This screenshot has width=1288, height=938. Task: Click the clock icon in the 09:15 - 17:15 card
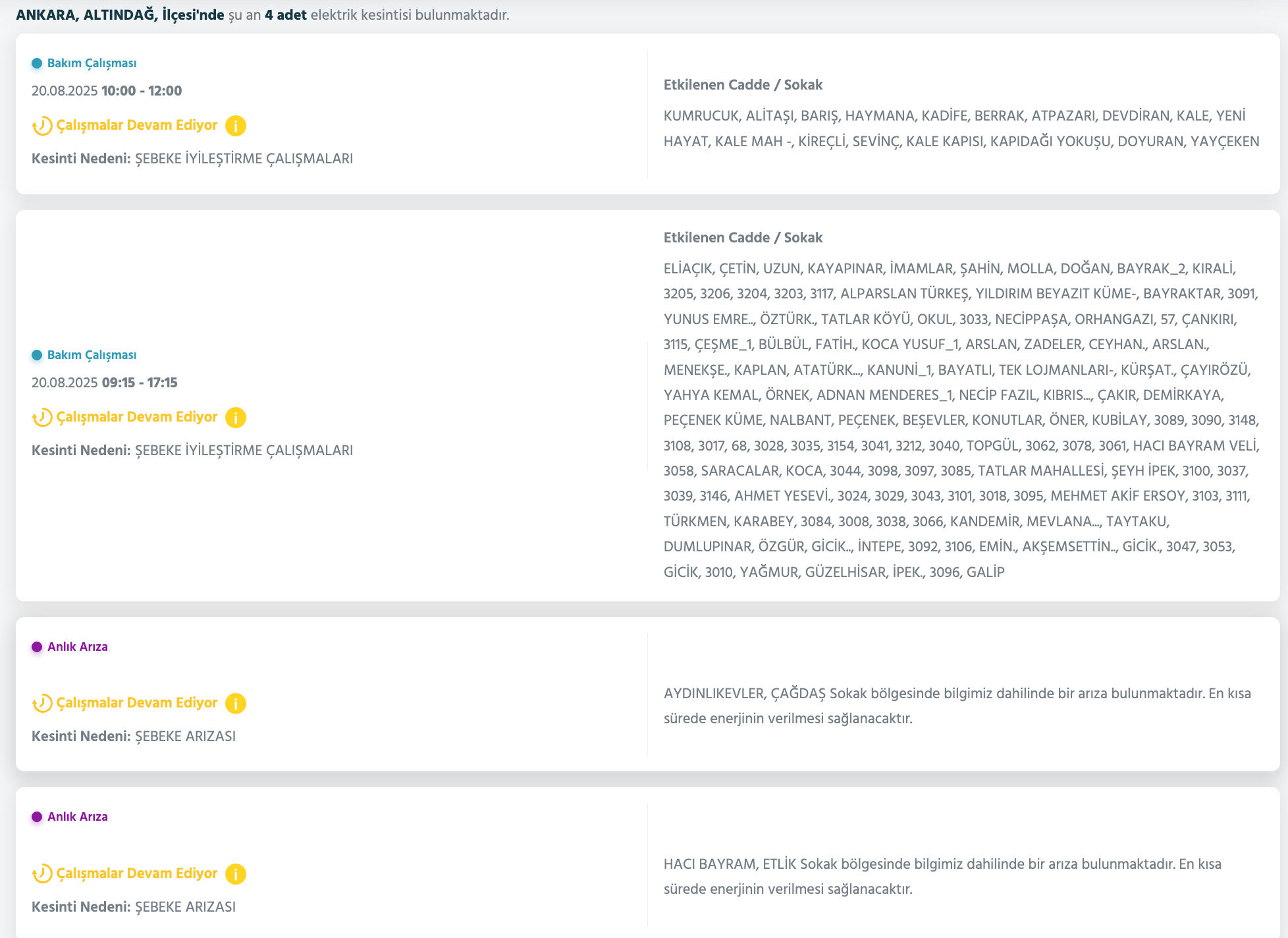[x=42, y=417]
